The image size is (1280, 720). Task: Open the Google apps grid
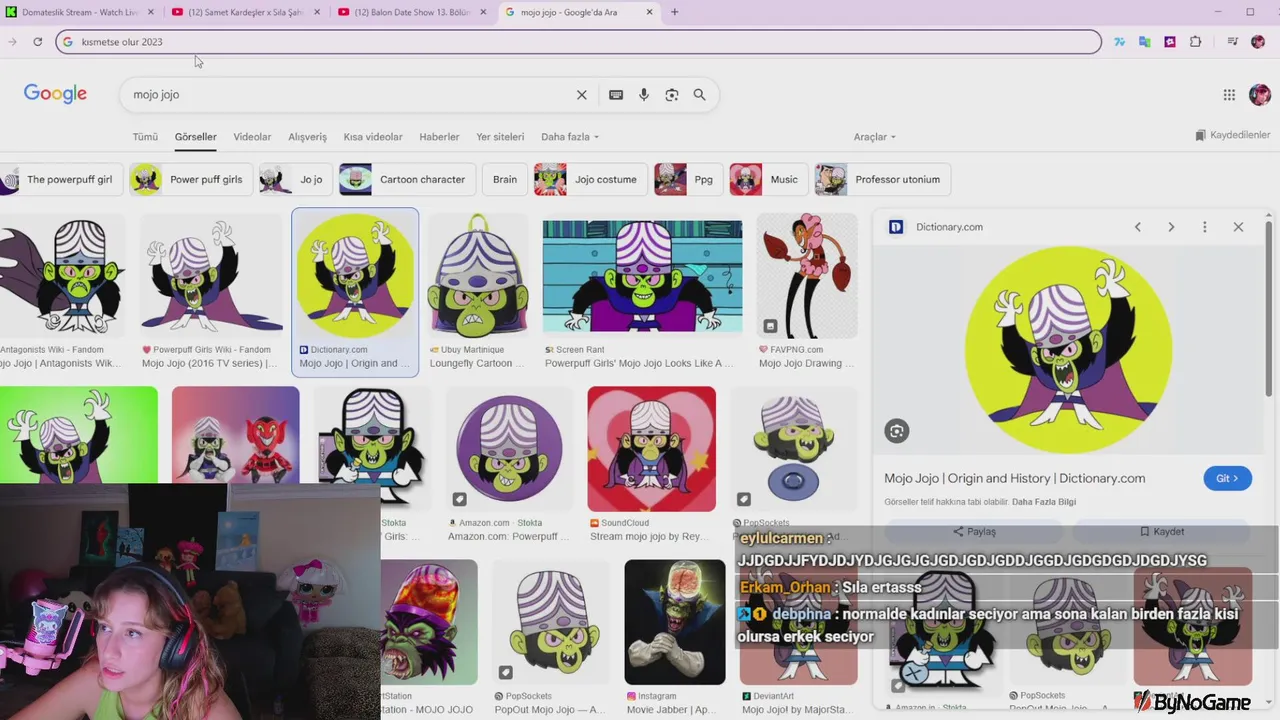tap(1229, 94)
